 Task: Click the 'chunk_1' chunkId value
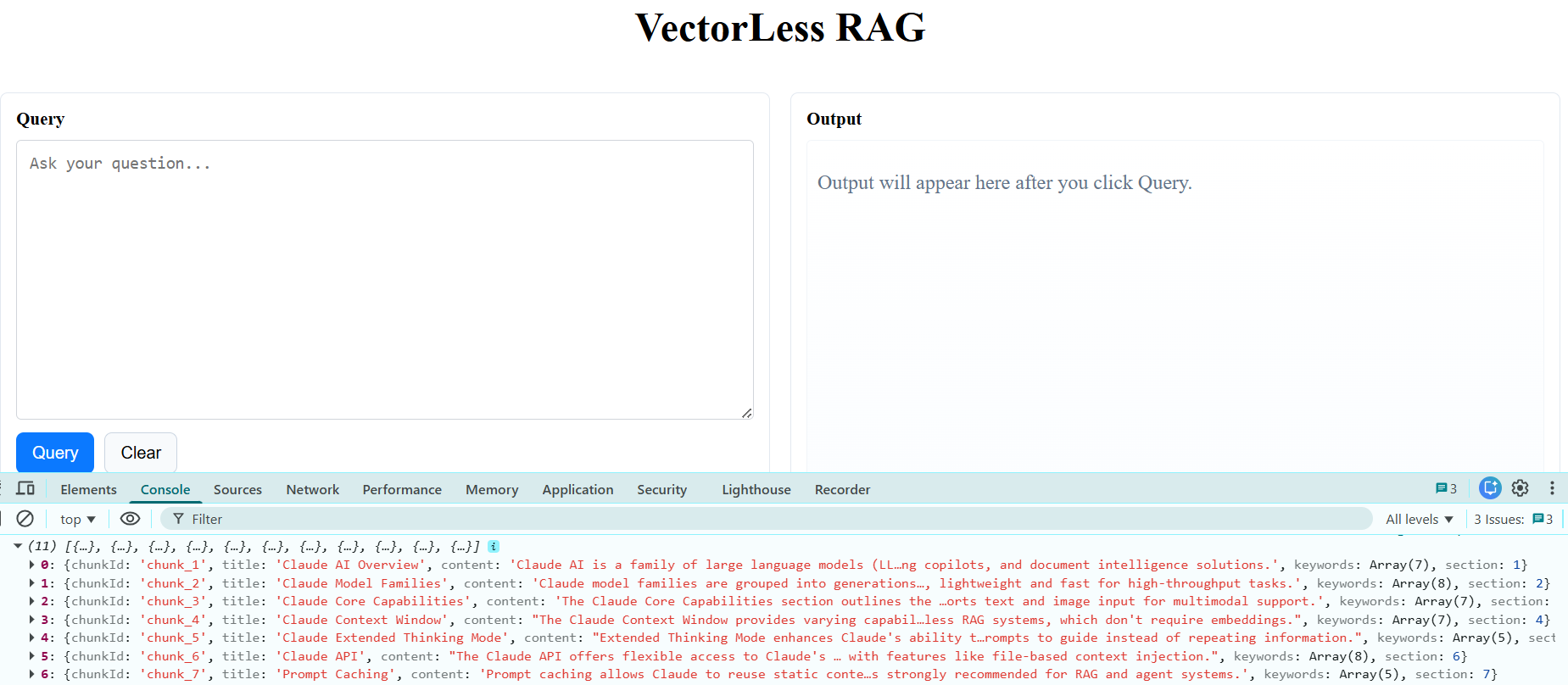pos(173,565)
